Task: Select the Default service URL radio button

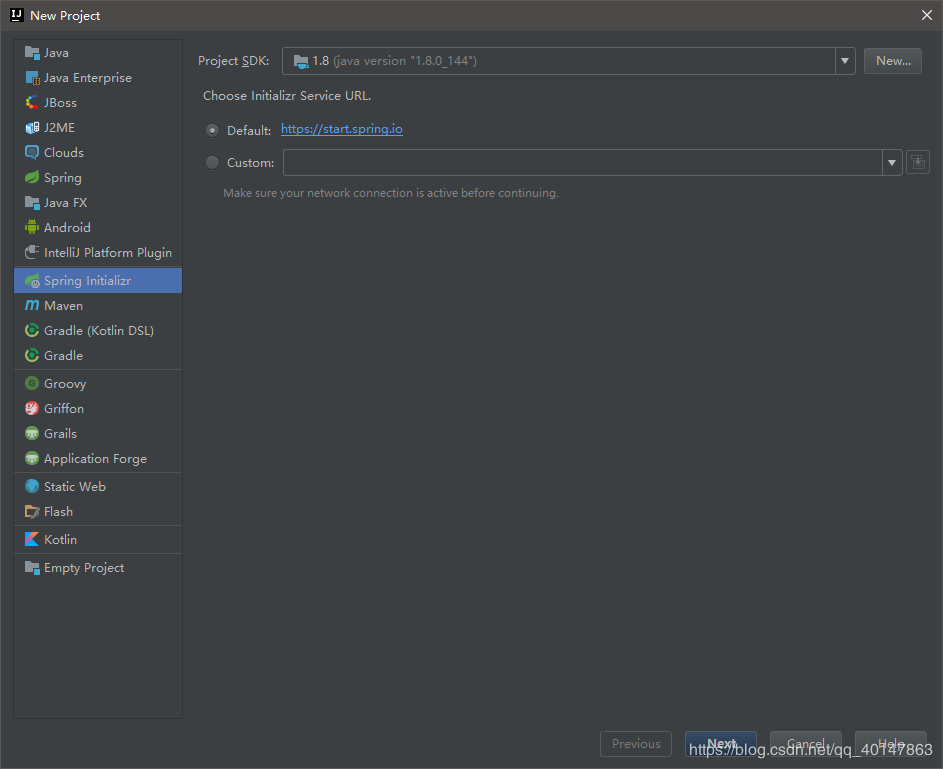Action: (x=212, y=130)
